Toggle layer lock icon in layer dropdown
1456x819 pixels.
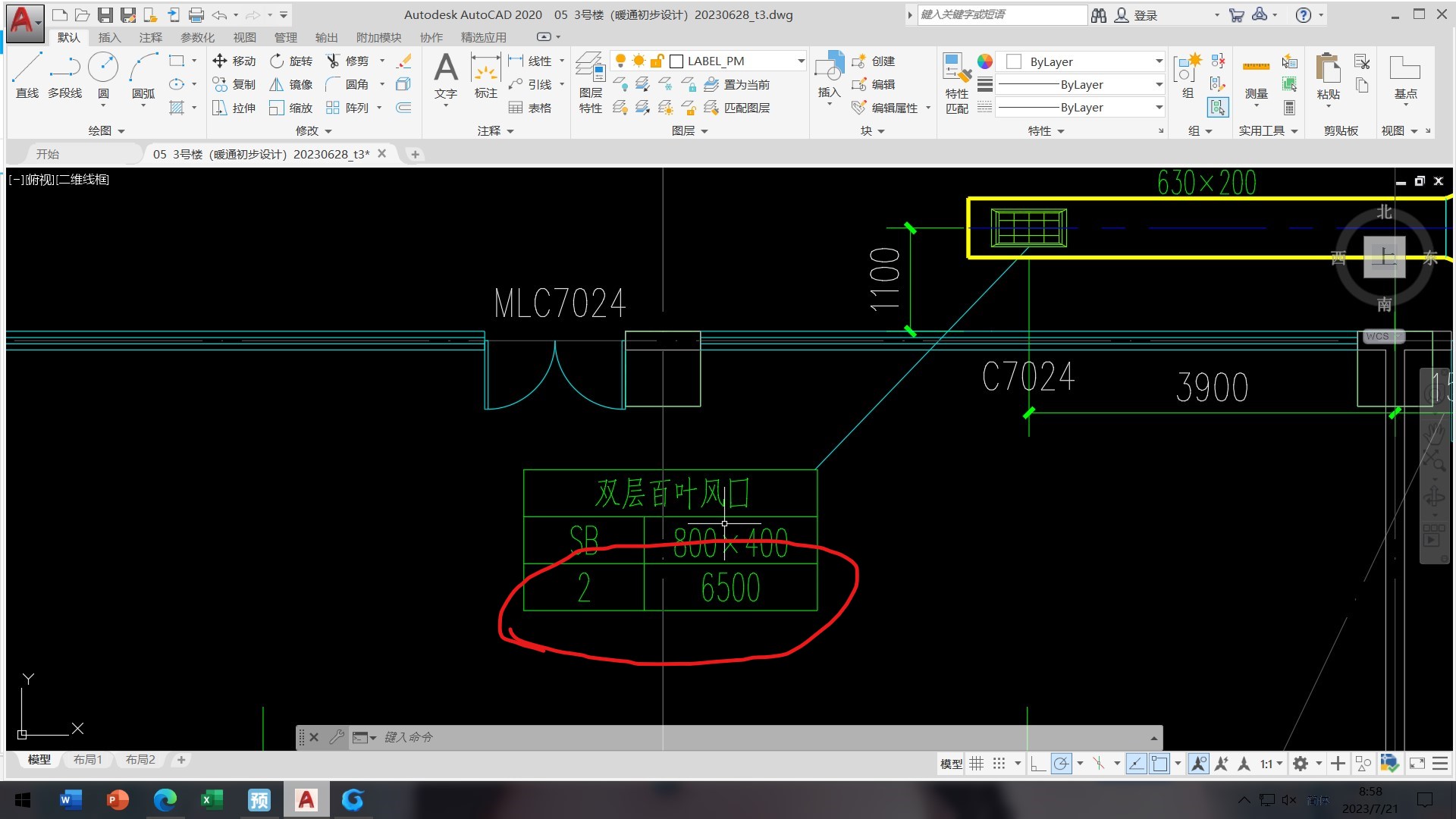(x=657, y=61)
